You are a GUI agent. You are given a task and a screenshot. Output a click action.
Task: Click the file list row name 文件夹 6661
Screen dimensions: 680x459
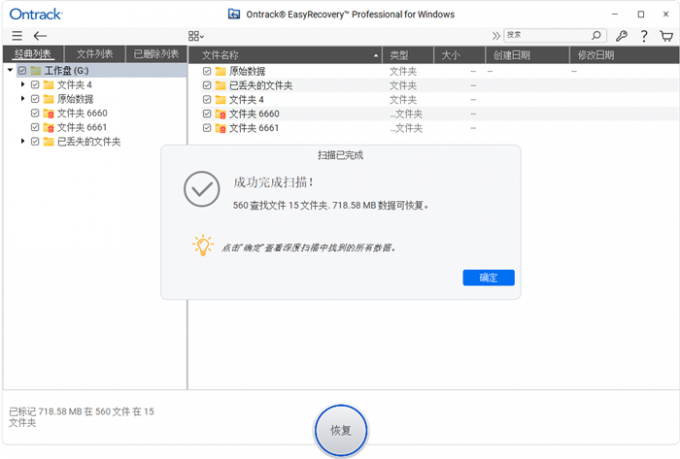click(x=254, y=128)
